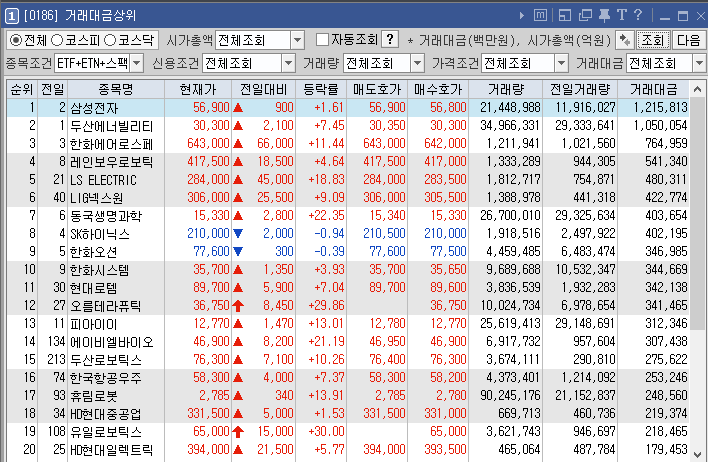
Task: Open the 거래량 filter dropdown
Action: click(x=417, y=63)
